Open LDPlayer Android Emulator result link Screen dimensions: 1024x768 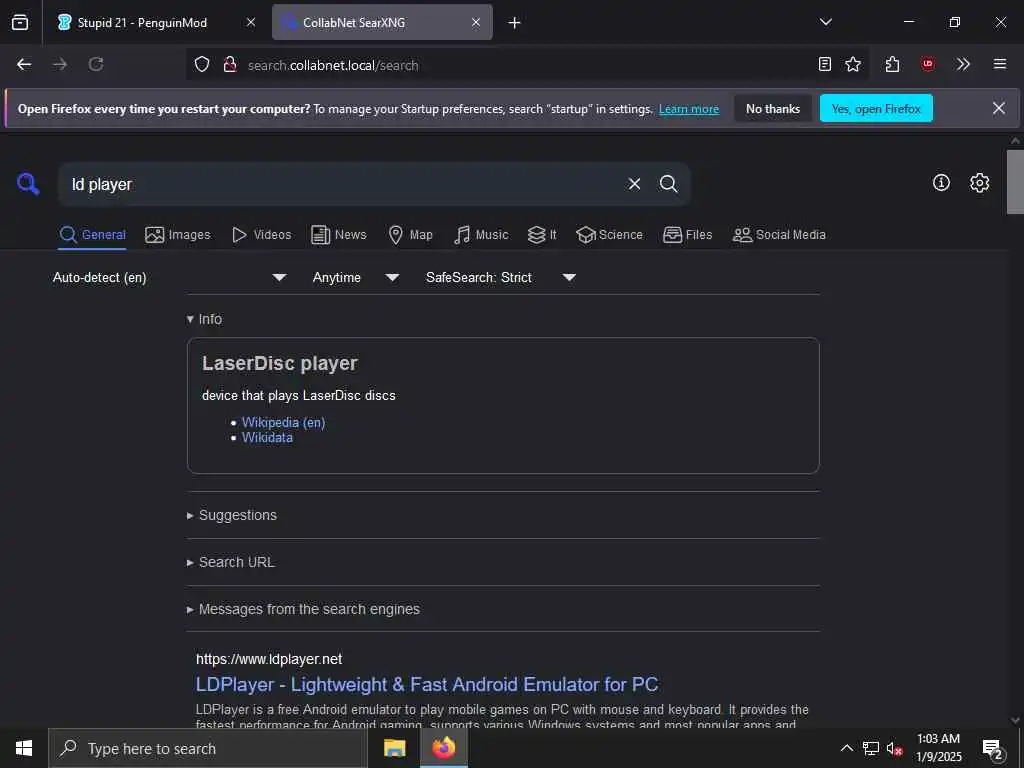(427, 684)
